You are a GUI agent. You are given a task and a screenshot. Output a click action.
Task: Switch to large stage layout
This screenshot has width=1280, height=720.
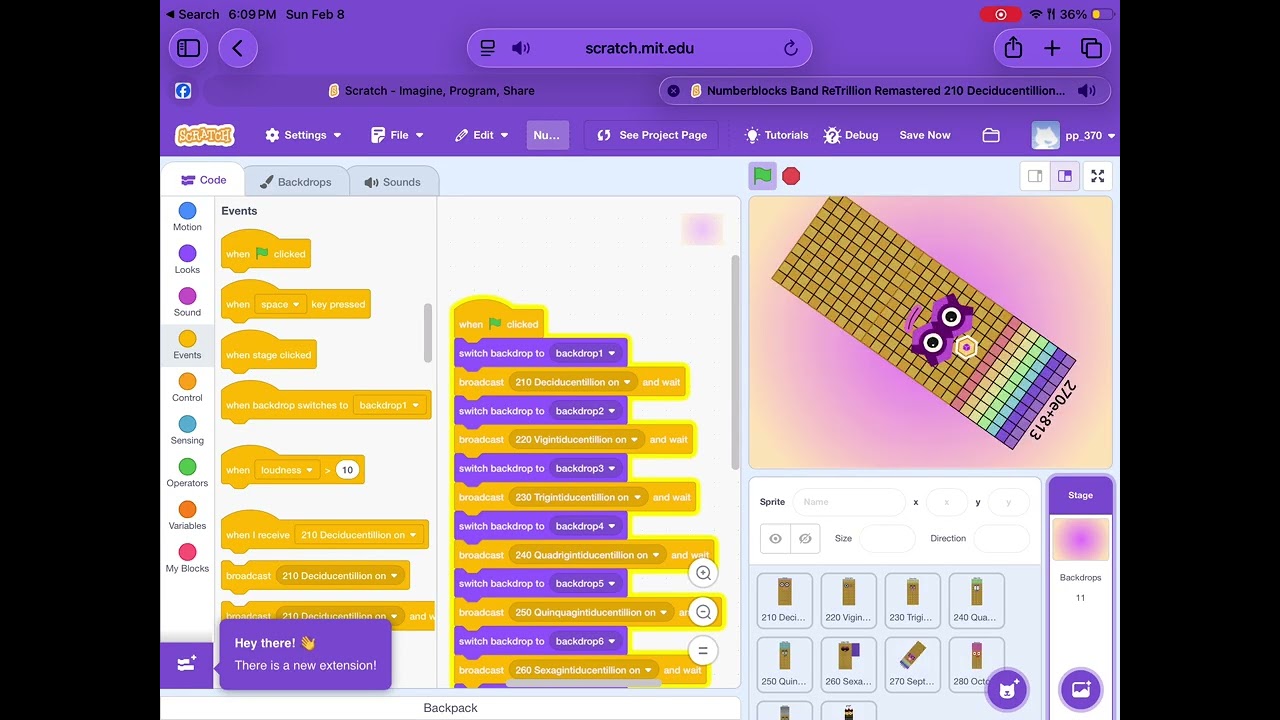click(x=1064, y=176)
